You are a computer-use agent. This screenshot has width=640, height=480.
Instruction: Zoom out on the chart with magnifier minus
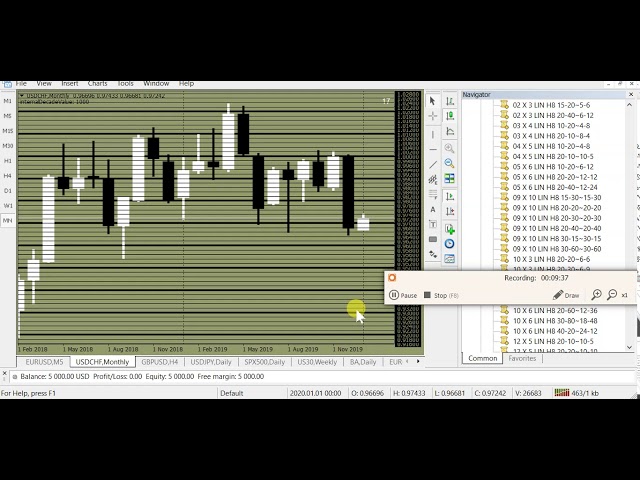pyautogui.click(x=449, y=163)
